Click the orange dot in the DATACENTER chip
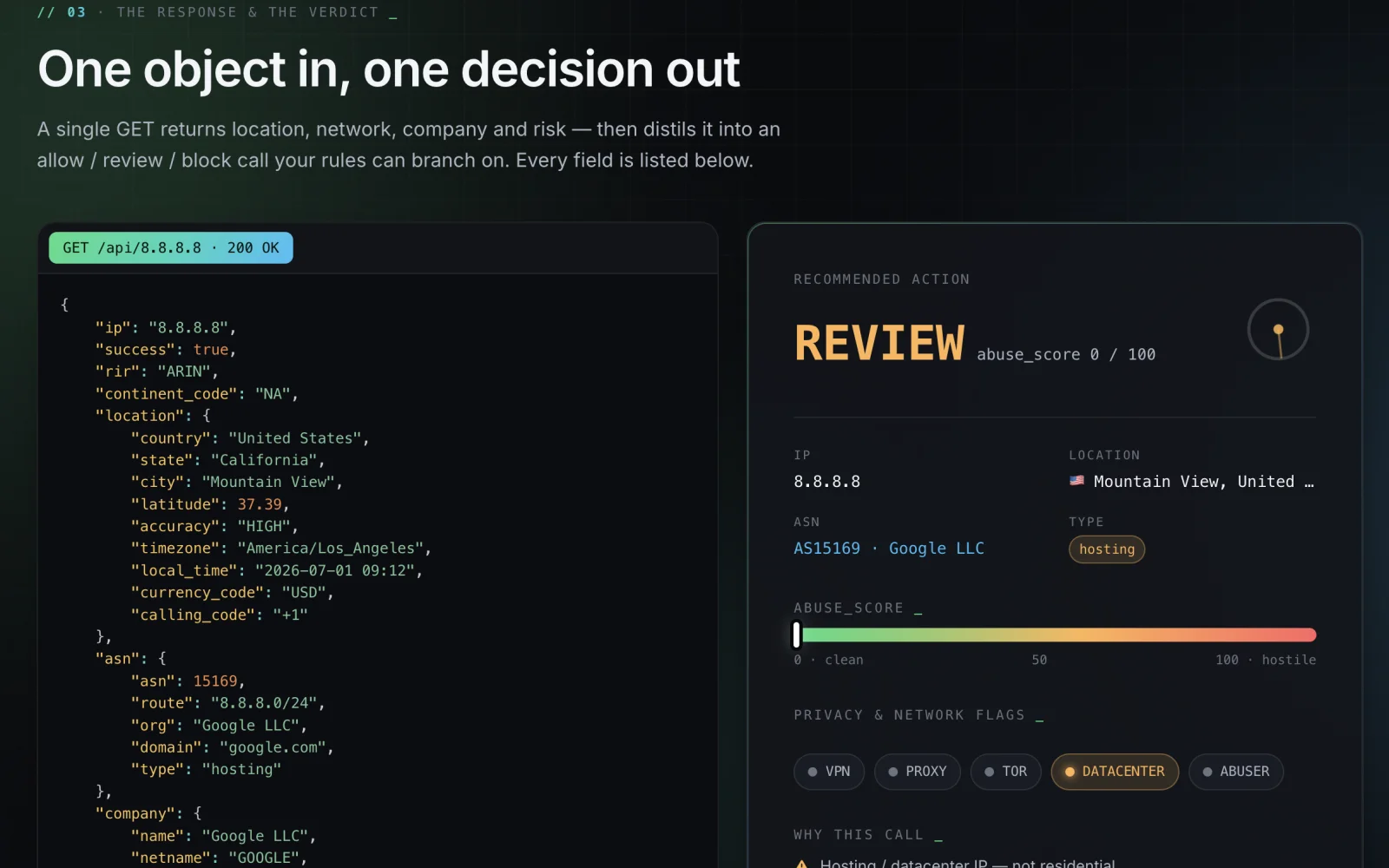 (1070, 772)
